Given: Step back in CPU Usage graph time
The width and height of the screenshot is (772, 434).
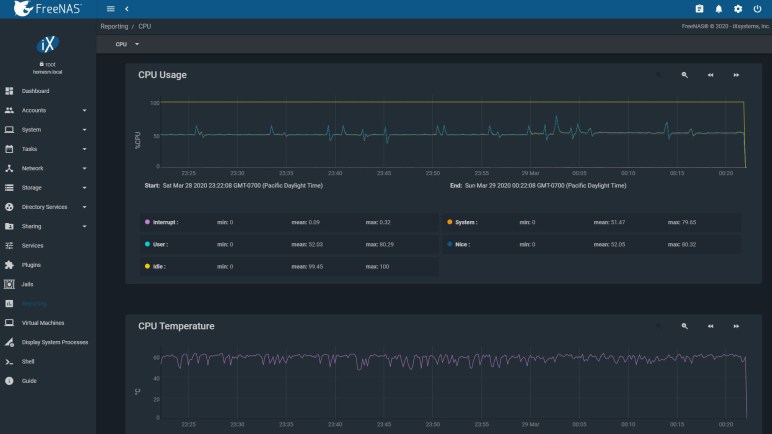Looking at the screenshot, I should click(711, 75).
